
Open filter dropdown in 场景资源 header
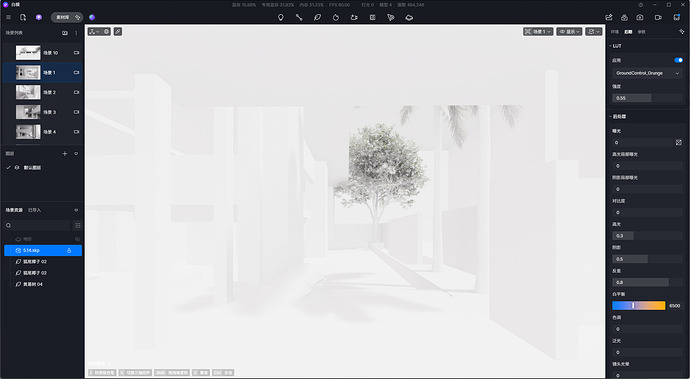click(x=76, y=210)
